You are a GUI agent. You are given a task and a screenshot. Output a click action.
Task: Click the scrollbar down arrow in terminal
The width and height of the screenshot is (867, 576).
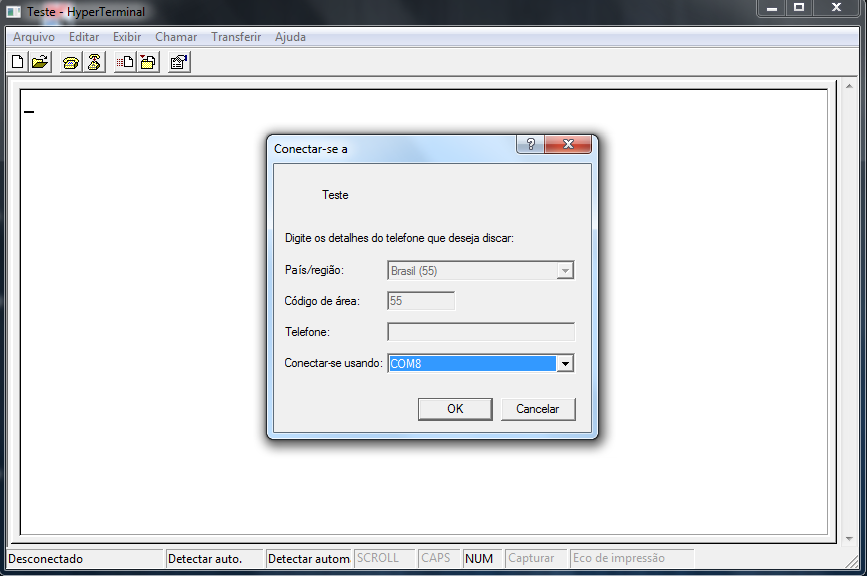tap(849, 538)
